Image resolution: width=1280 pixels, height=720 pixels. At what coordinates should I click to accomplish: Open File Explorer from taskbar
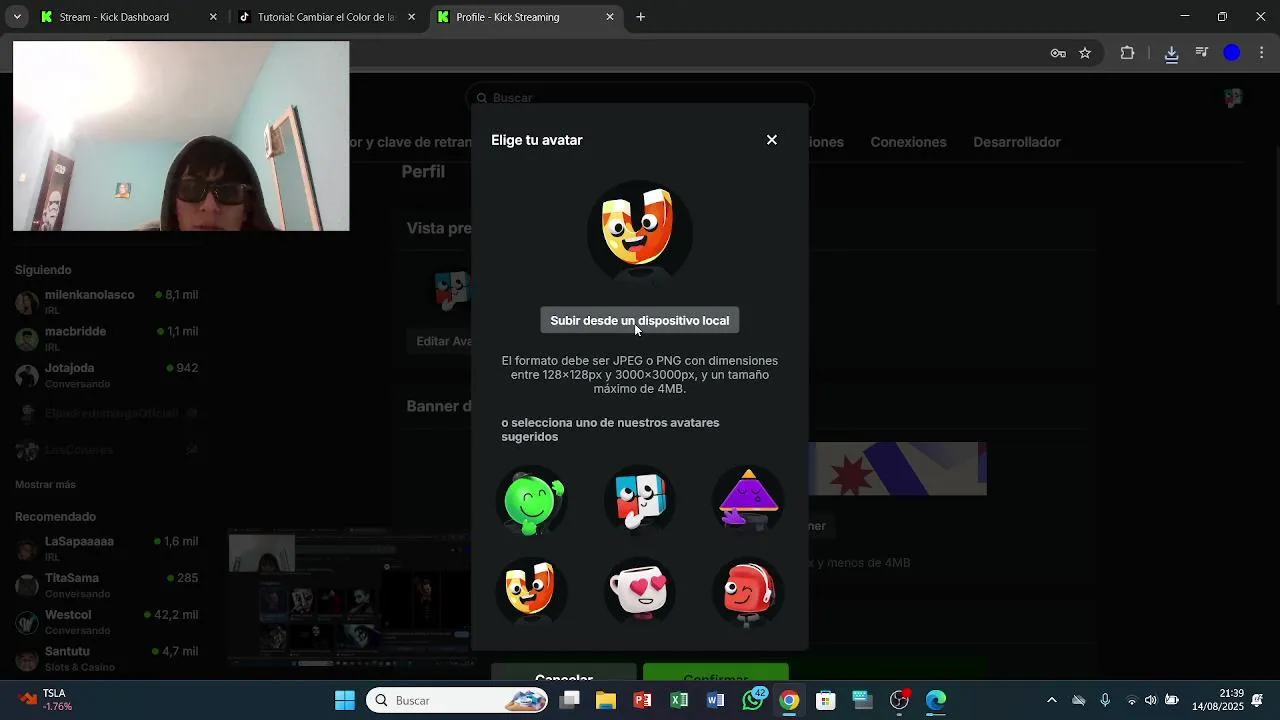pos(606,700)
